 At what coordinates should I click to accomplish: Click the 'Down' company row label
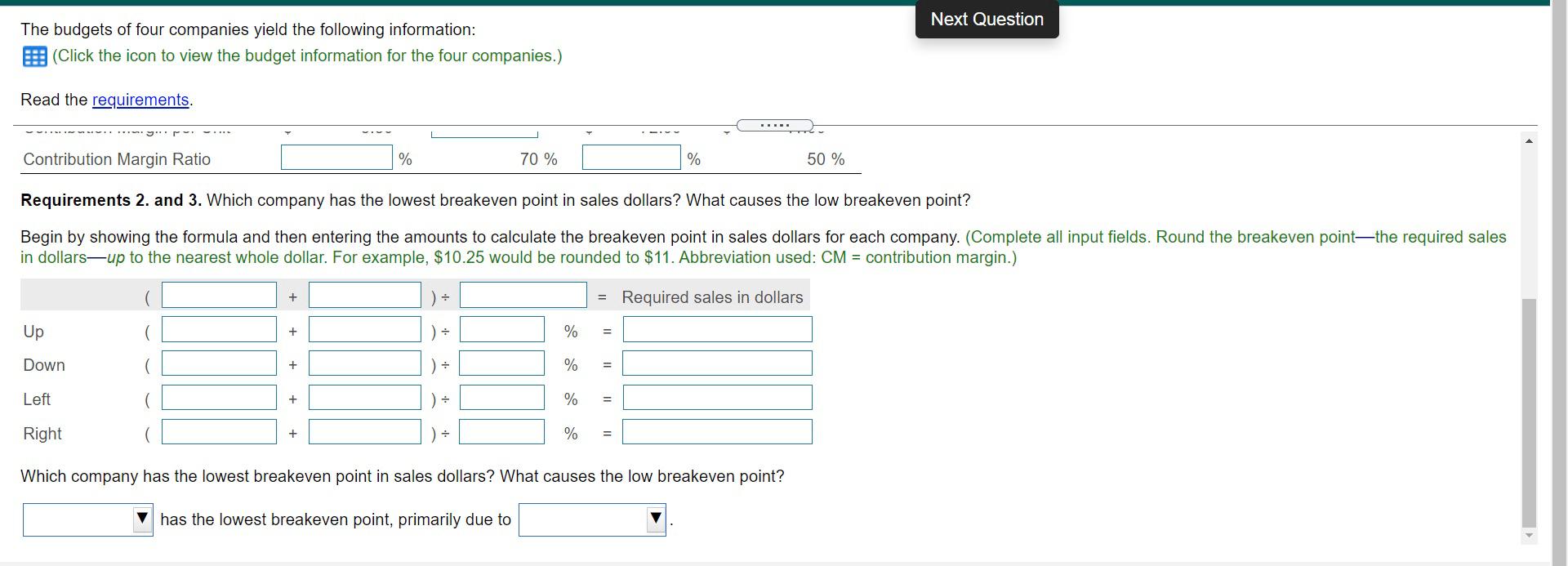click(44, 365)
